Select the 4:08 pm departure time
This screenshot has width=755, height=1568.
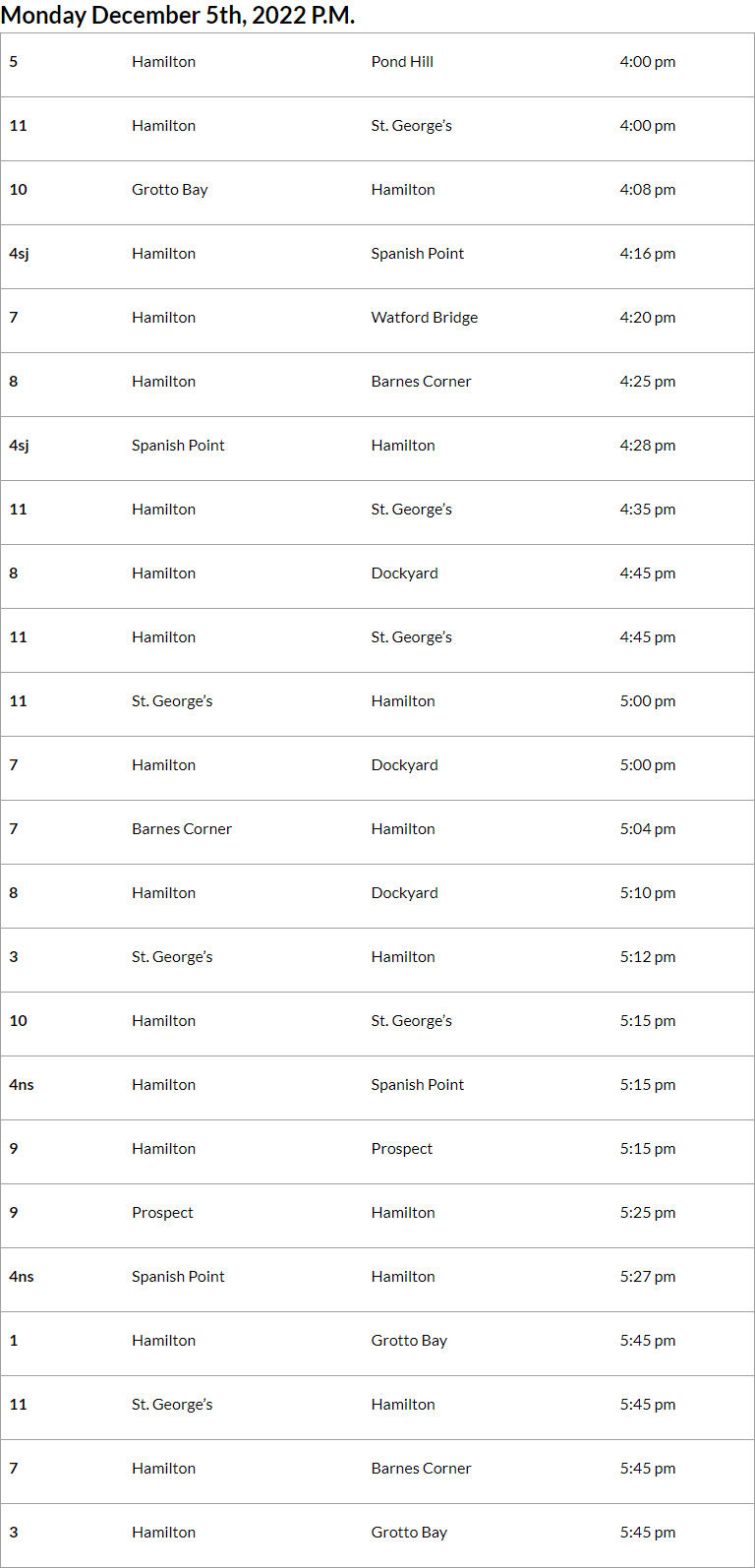[647, 190]
